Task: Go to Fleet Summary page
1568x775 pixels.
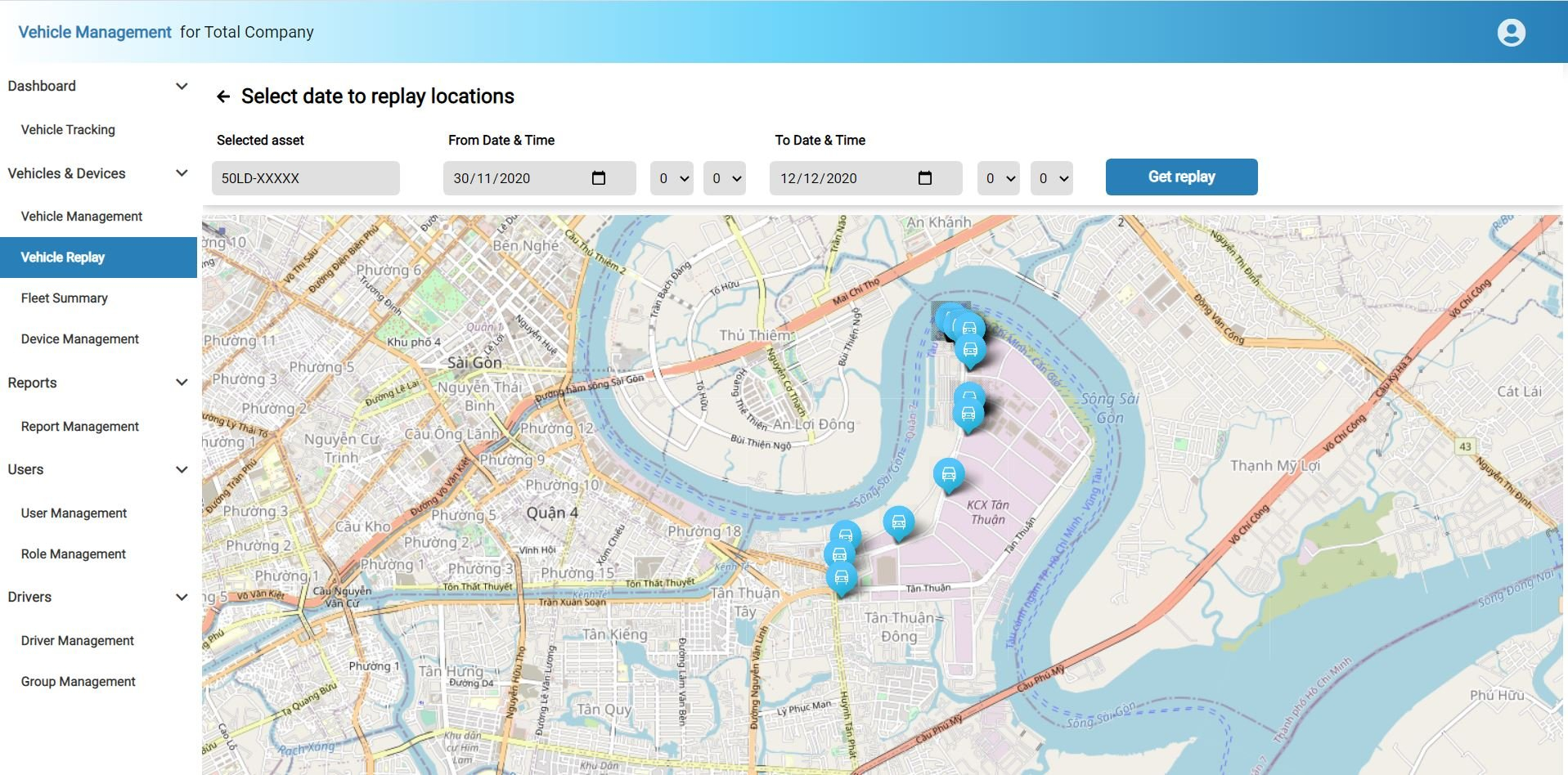Action: [x=65, y=298]
